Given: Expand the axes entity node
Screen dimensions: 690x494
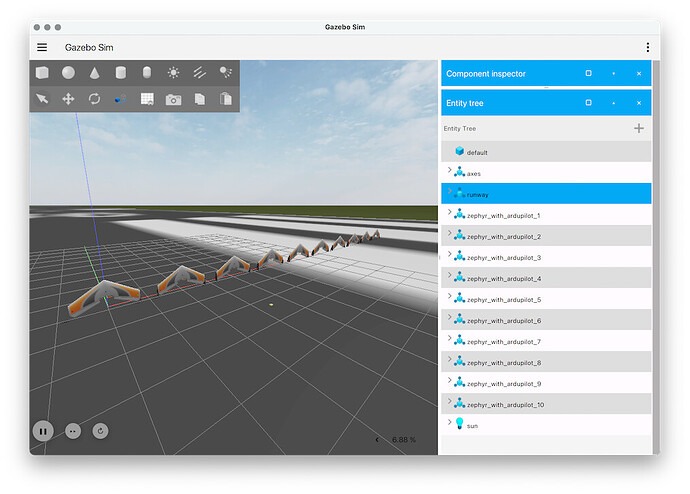Looking at the screenshot, I should click(449, 173).
